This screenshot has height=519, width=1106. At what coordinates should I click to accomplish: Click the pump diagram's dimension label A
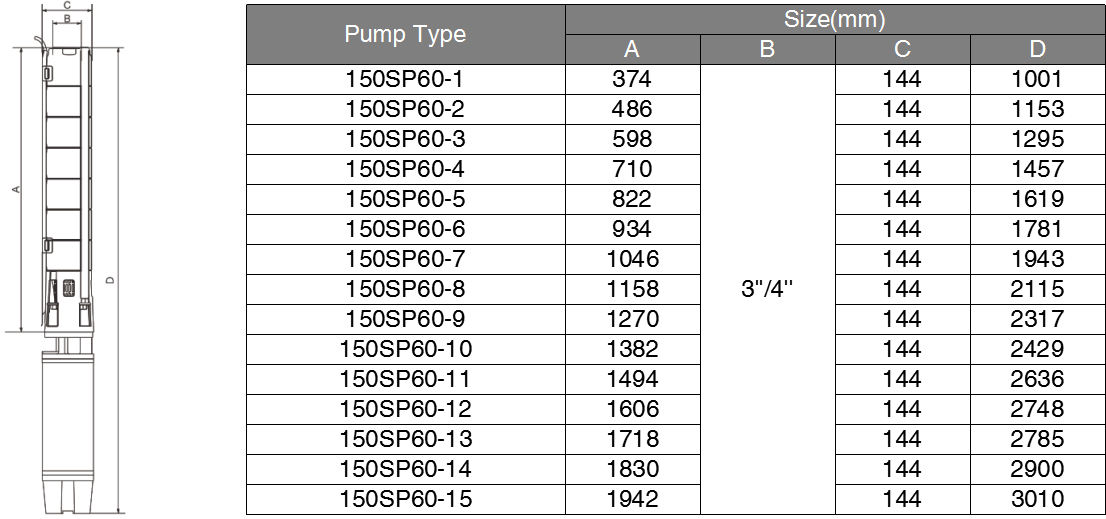coord(16,189)
